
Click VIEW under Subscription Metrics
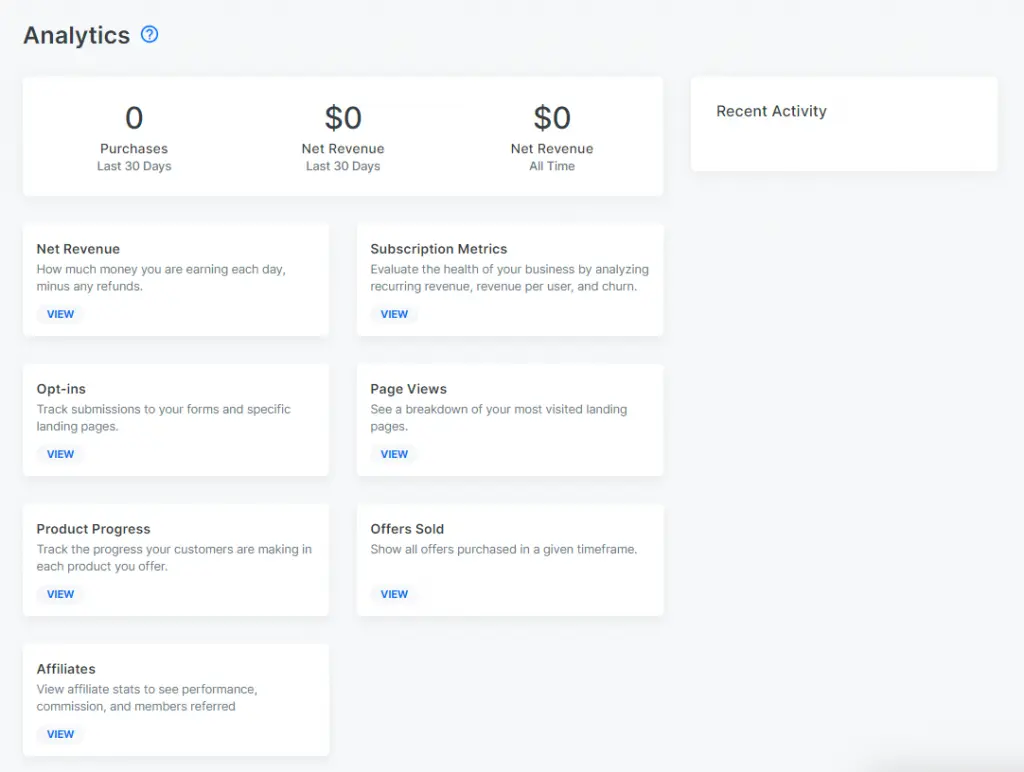(x=394, y=314)
